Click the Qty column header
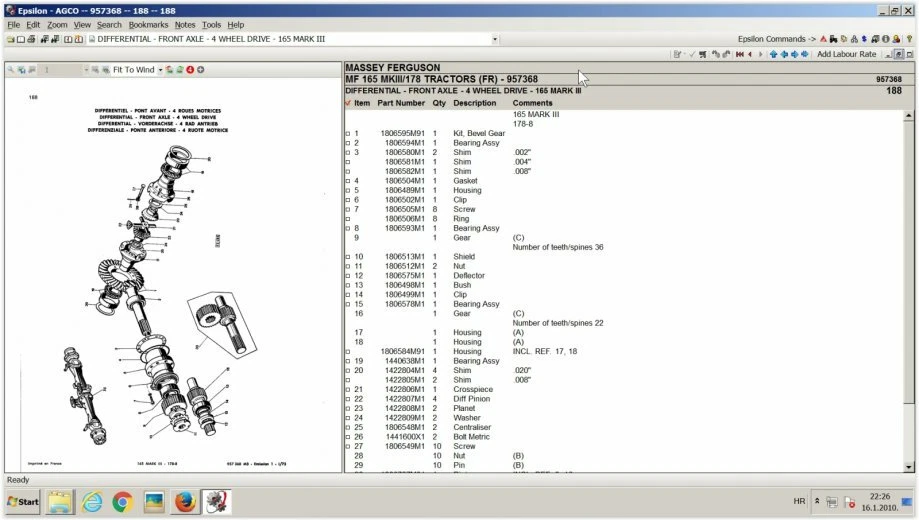Viewport: 919px width, 520px height. 439,103
